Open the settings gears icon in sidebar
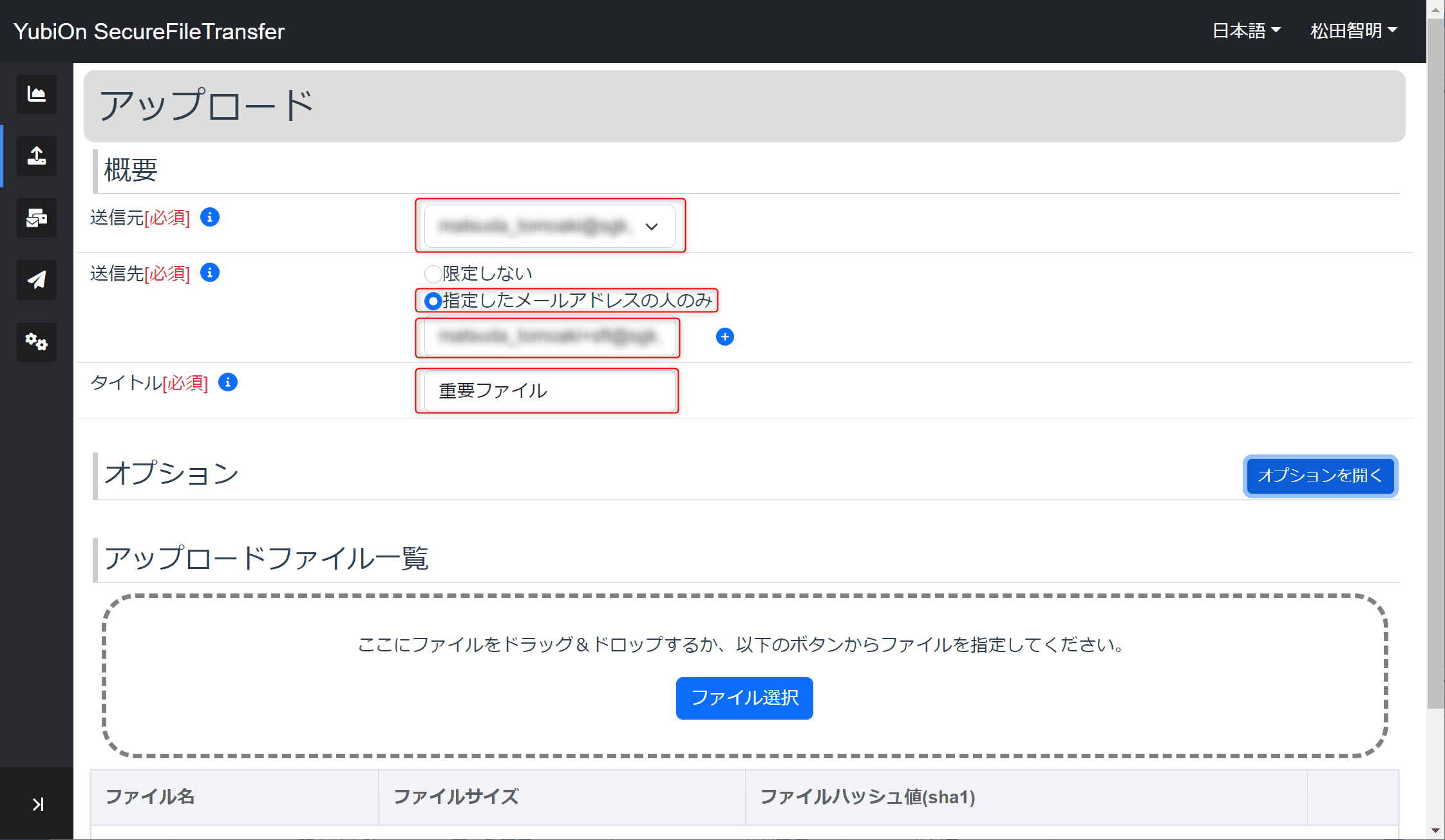Viewport: 1445px width, 840px height. coord(37,342)
